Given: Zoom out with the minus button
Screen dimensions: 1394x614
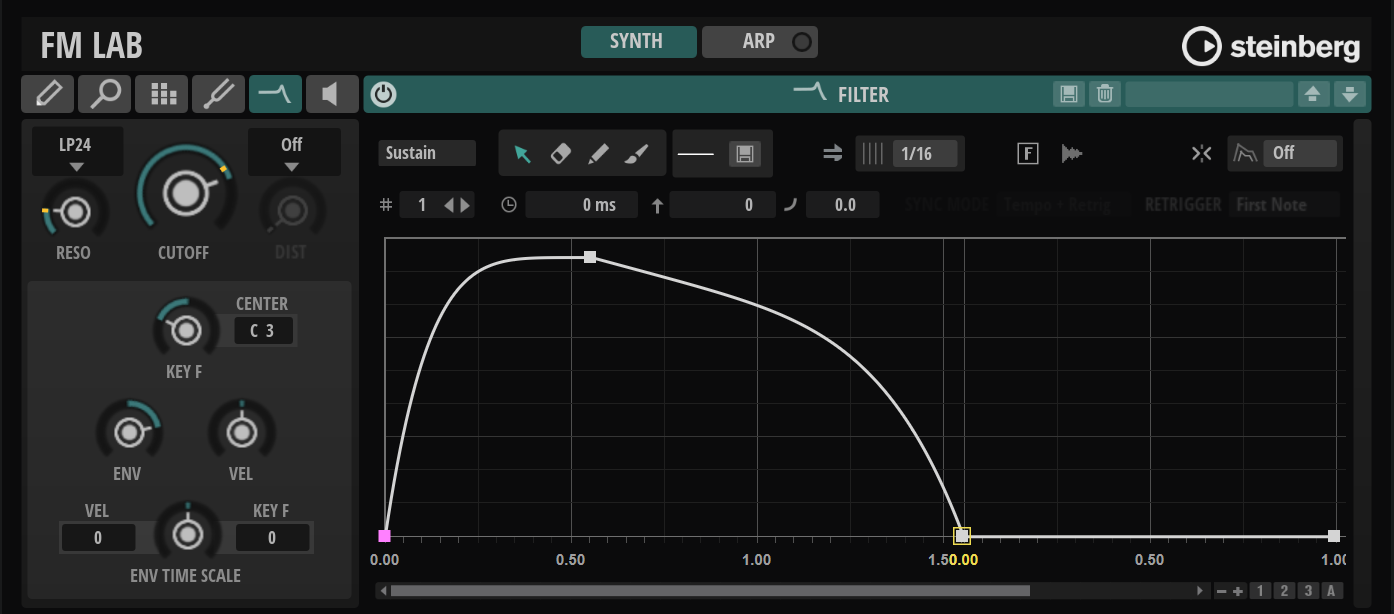Looking at the screenshot, I should pyautogui.click(x=1222, y=591).
